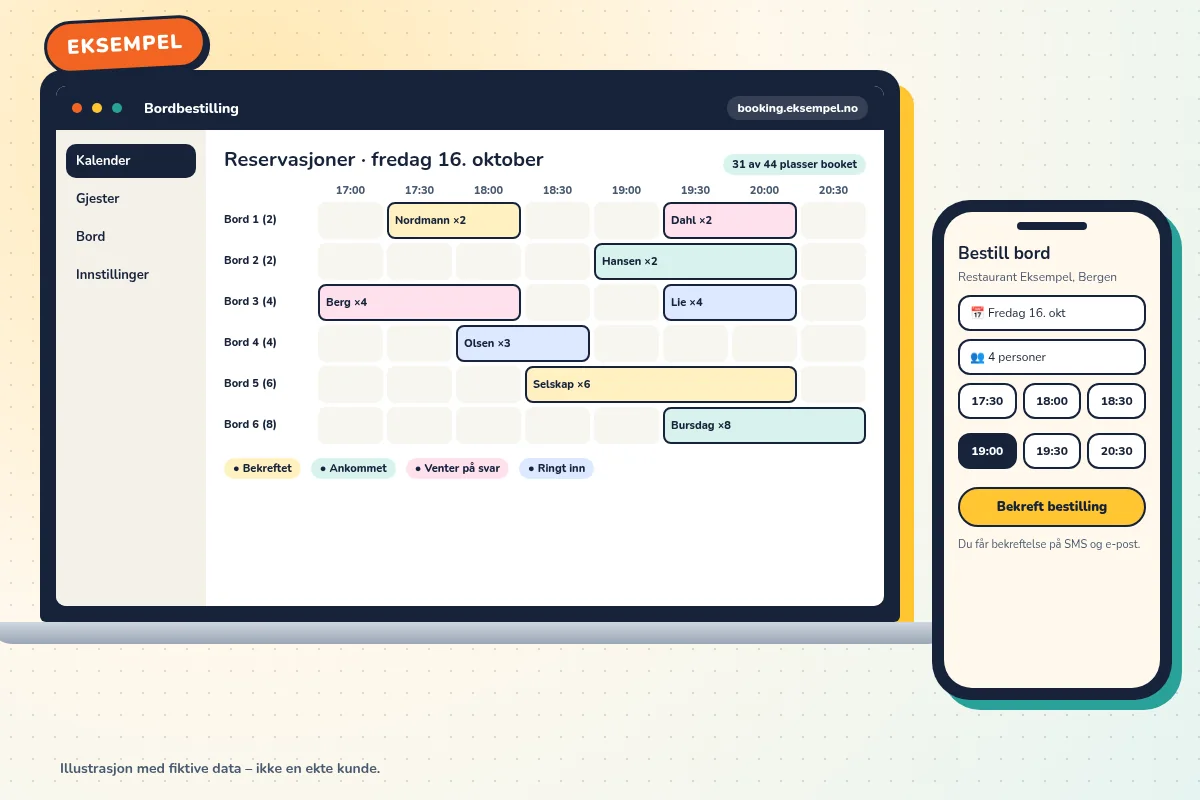Click the 17:00 column header

350,191
